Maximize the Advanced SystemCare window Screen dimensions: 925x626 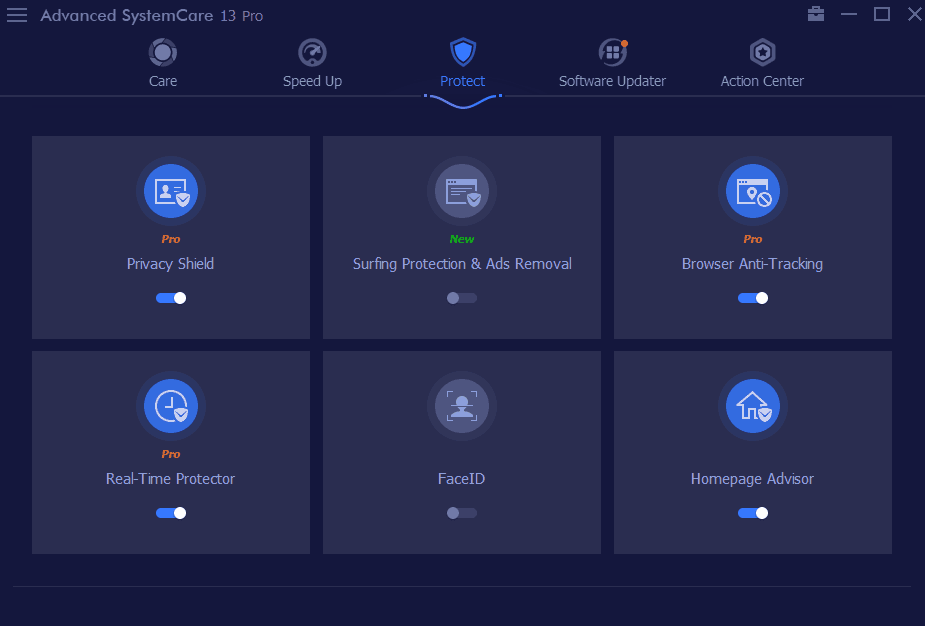tap(882, 14)
